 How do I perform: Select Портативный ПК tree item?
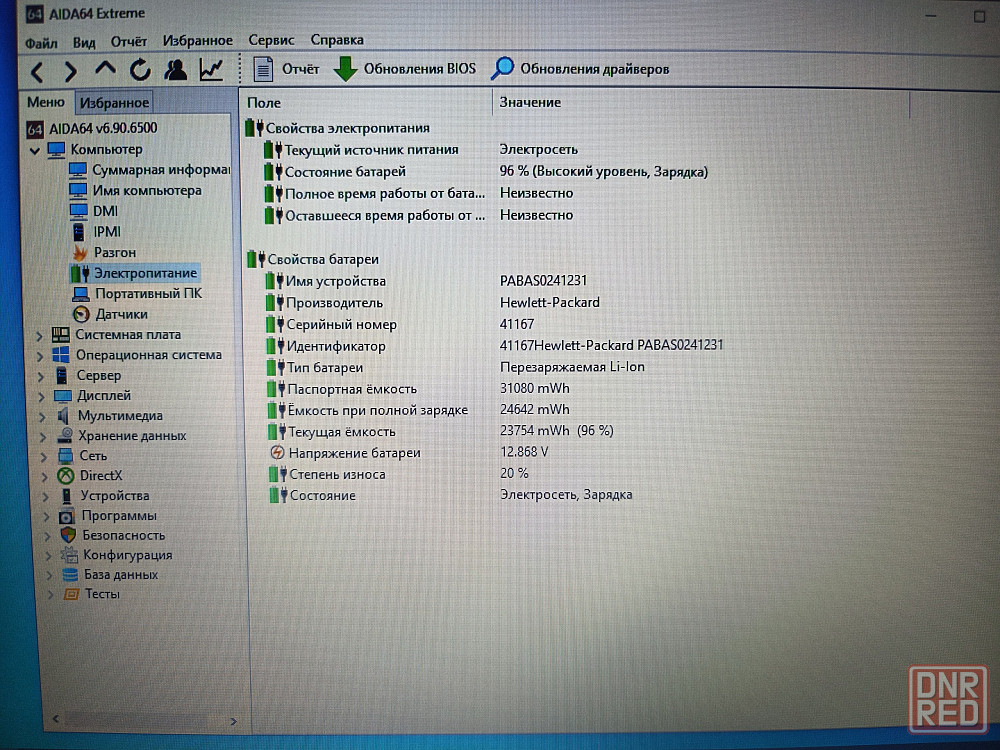[x=147, y=293]
